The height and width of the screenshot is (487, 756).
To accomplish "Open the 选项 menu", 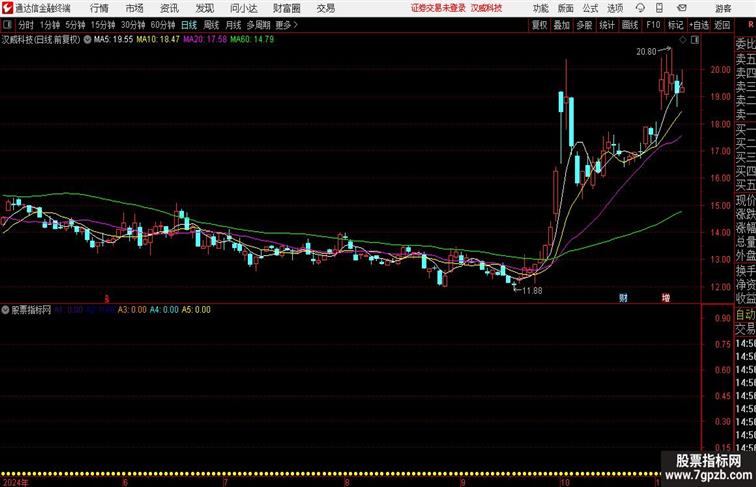I will 615,8.
